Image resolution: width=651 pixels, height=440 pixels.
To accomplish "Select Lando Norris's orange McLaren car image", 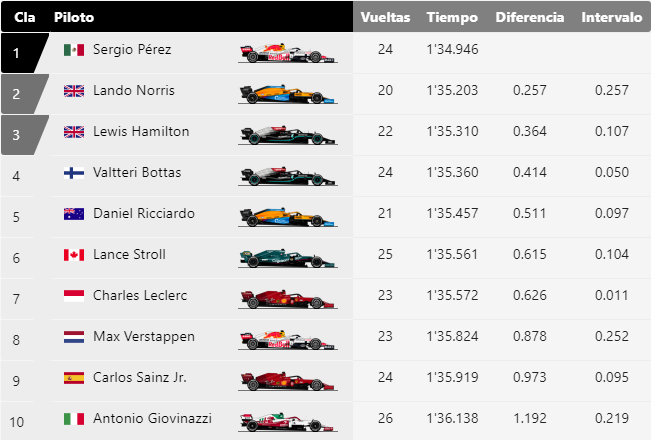I will (x=287, y=94).
